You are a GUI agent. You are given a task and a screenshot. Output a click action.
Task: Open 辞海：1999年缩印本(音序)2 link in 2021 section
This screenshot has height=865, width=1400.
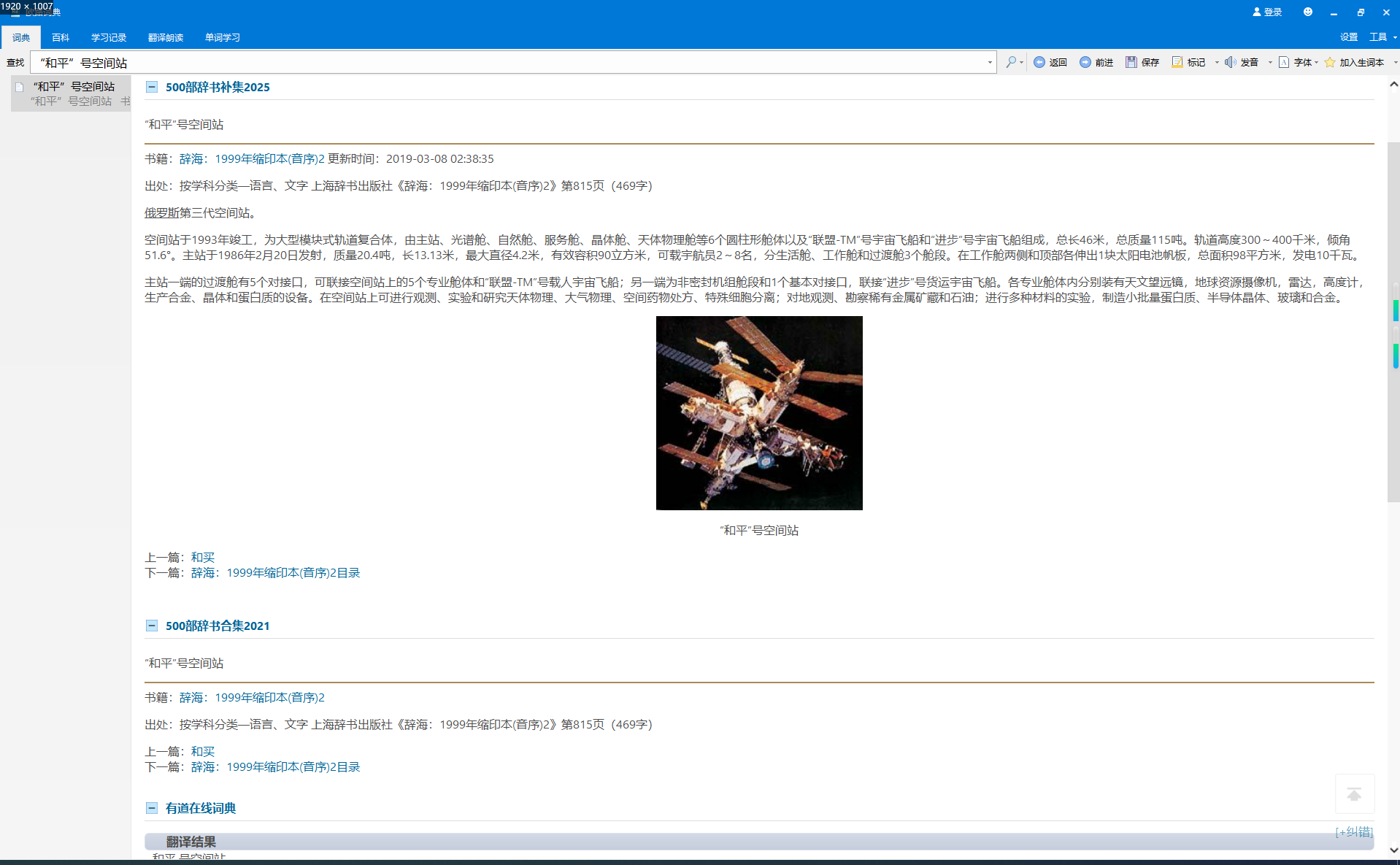tap(252, 697)
